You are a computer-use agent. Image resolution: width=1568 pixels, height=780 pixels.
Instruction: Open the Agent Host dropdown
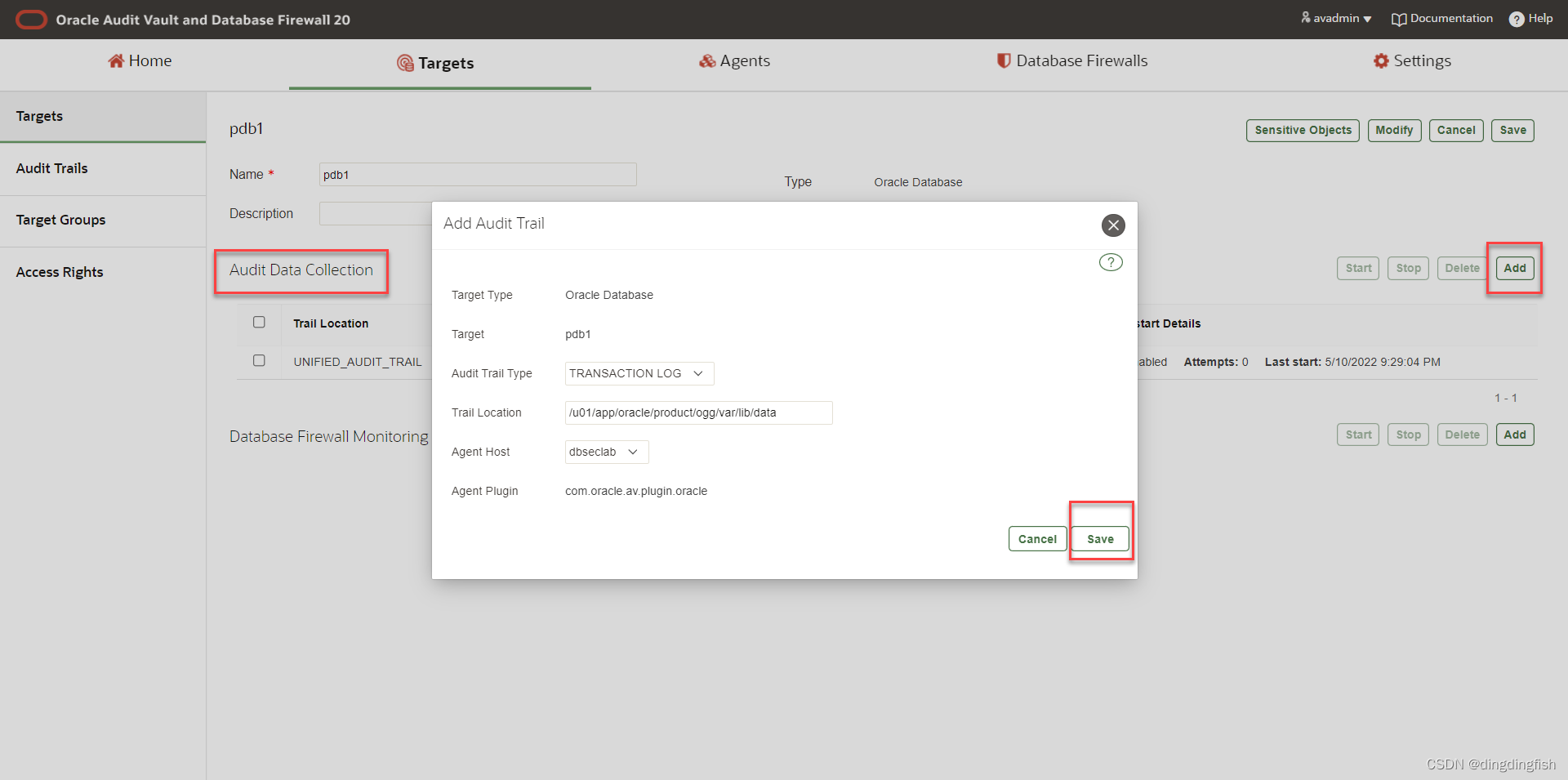pyautogui.click(x=607, y=452)
